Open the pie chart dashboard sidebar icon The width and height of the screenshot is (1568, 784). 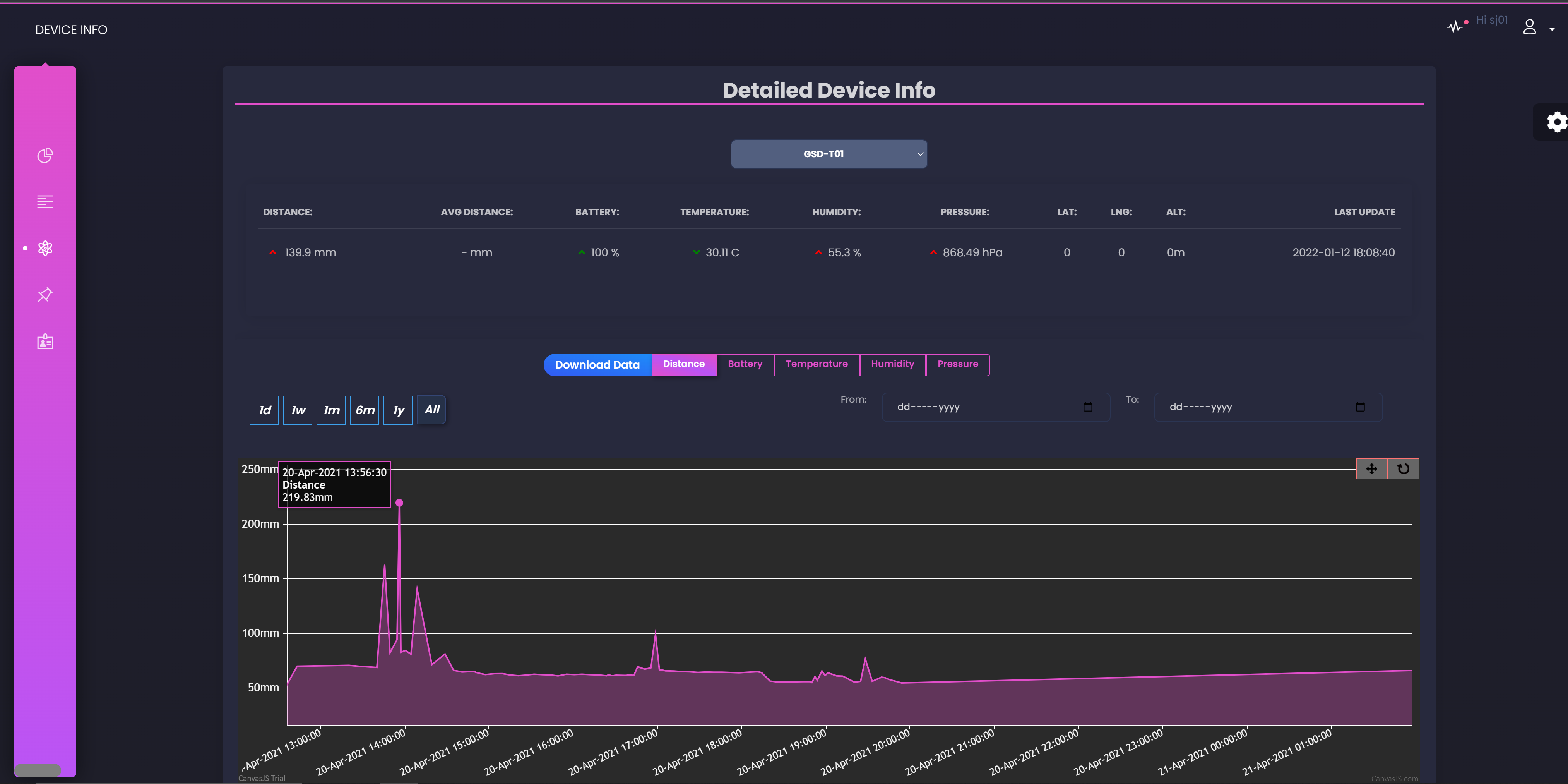click(45, 155)
